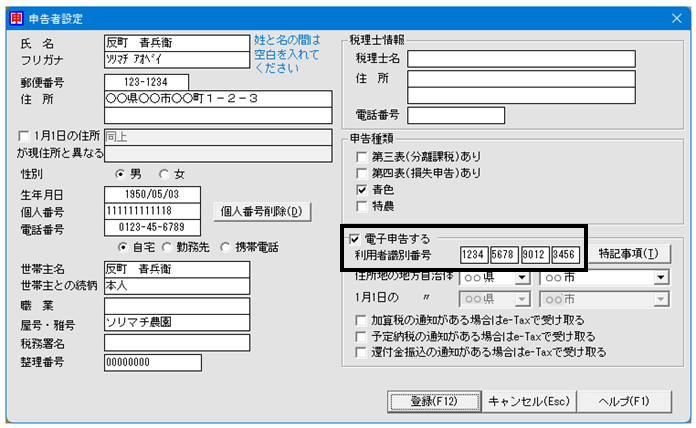Open the 1月1日の city dropdown
This screenshot has width=696, height=428.
[x=661, y=299]
